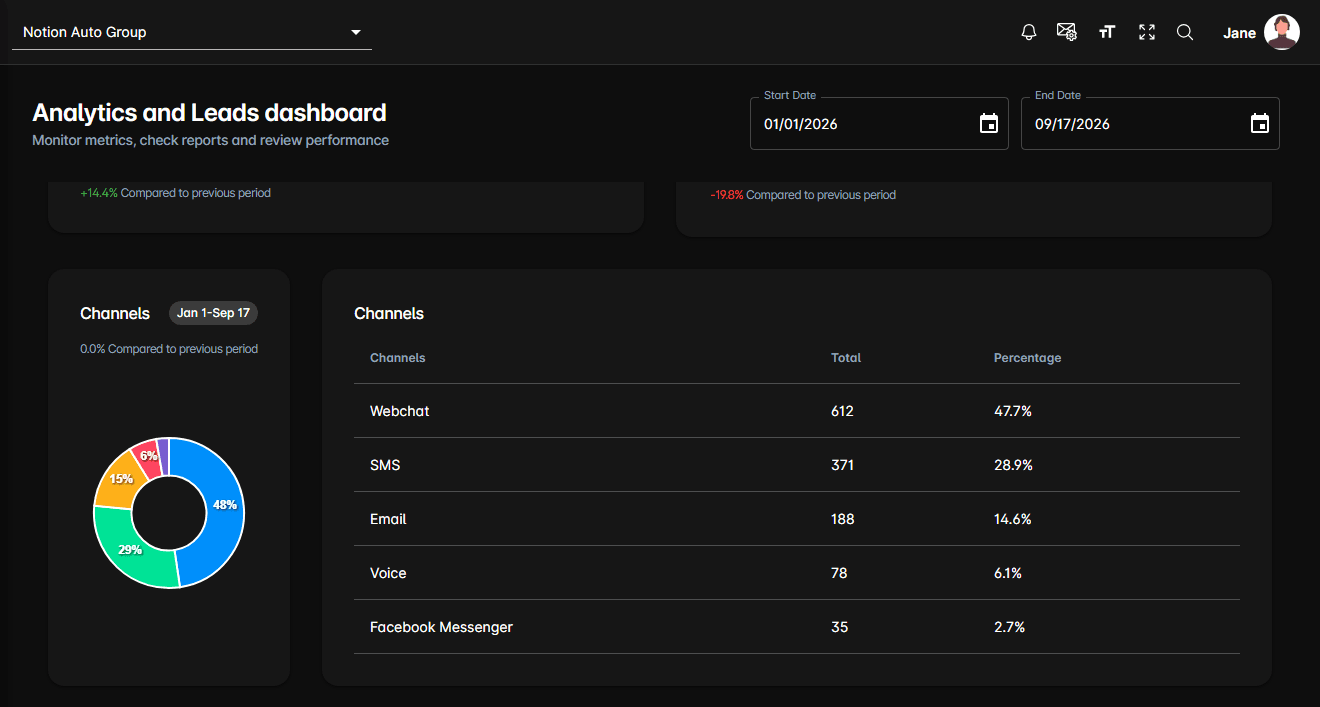Viewport: 1320px width, 707px height.
Task: Expand the Notion Auto Group dropdown
Action: pyautogui.click(x=192, y=32)
